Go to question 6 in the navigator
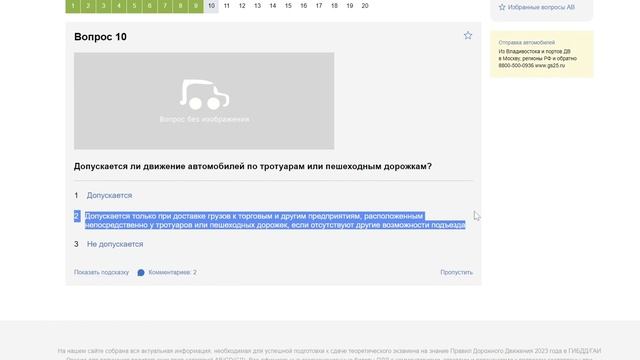Image resolution: width=640 pixels, height=360 pixels. pyautogui.click(x=150, y=6)
